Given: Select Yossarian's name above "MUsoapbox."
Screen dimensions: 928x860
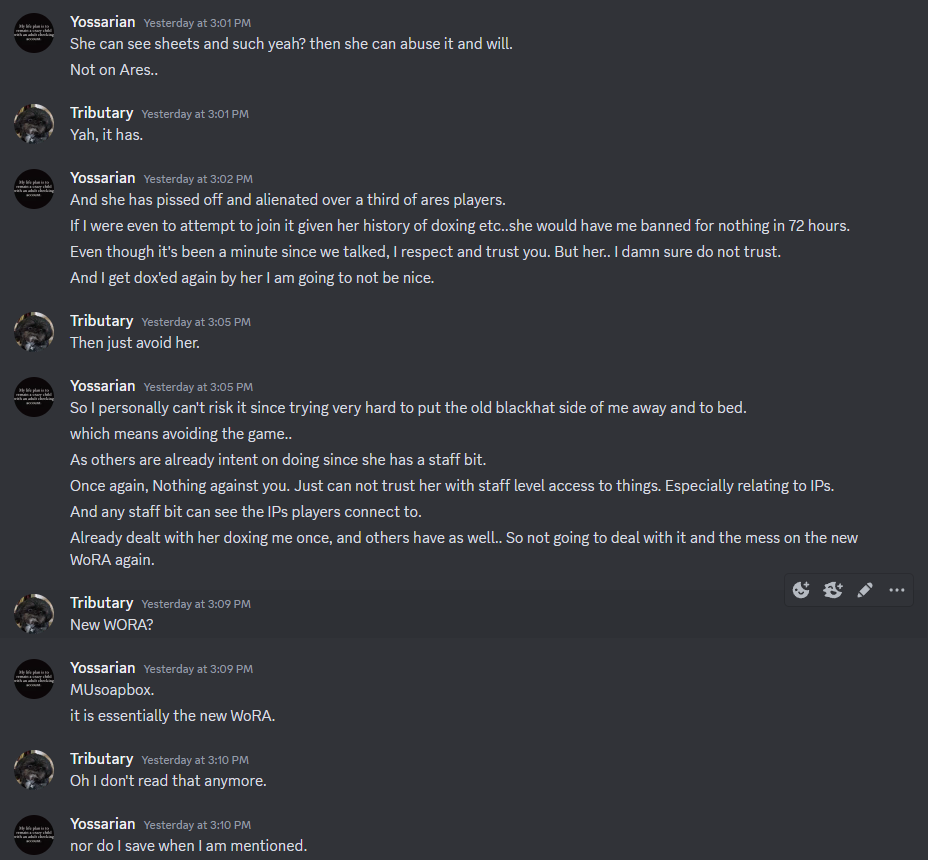Looking at the screenshot, I should point(102,667).
